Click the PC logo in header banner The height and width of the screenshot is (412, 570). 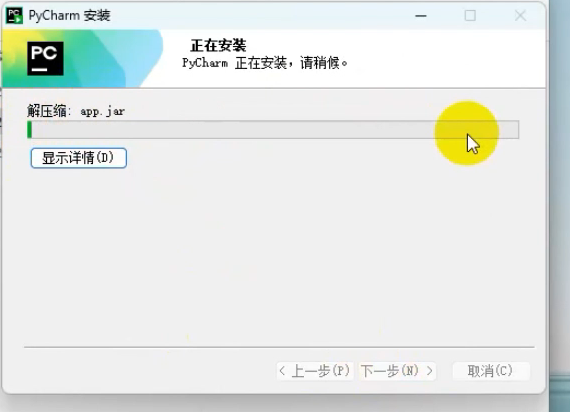pyautogui.click(x=45, y=59)
